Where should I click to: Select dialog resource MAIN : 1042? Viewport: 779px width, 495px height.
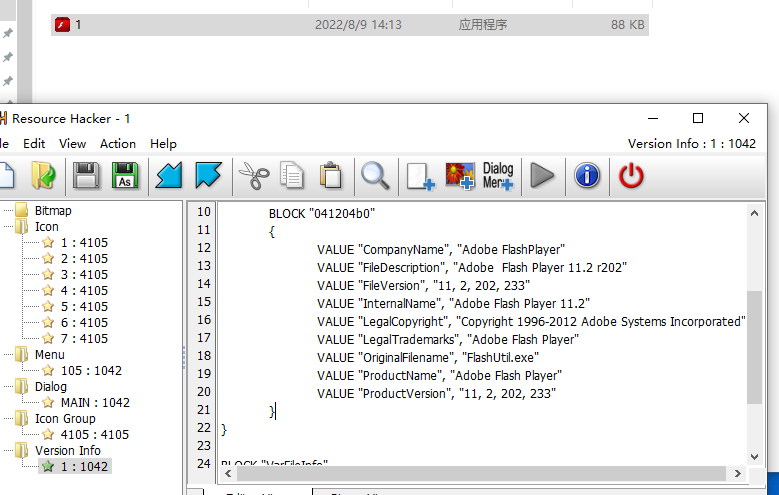(95, 403)
